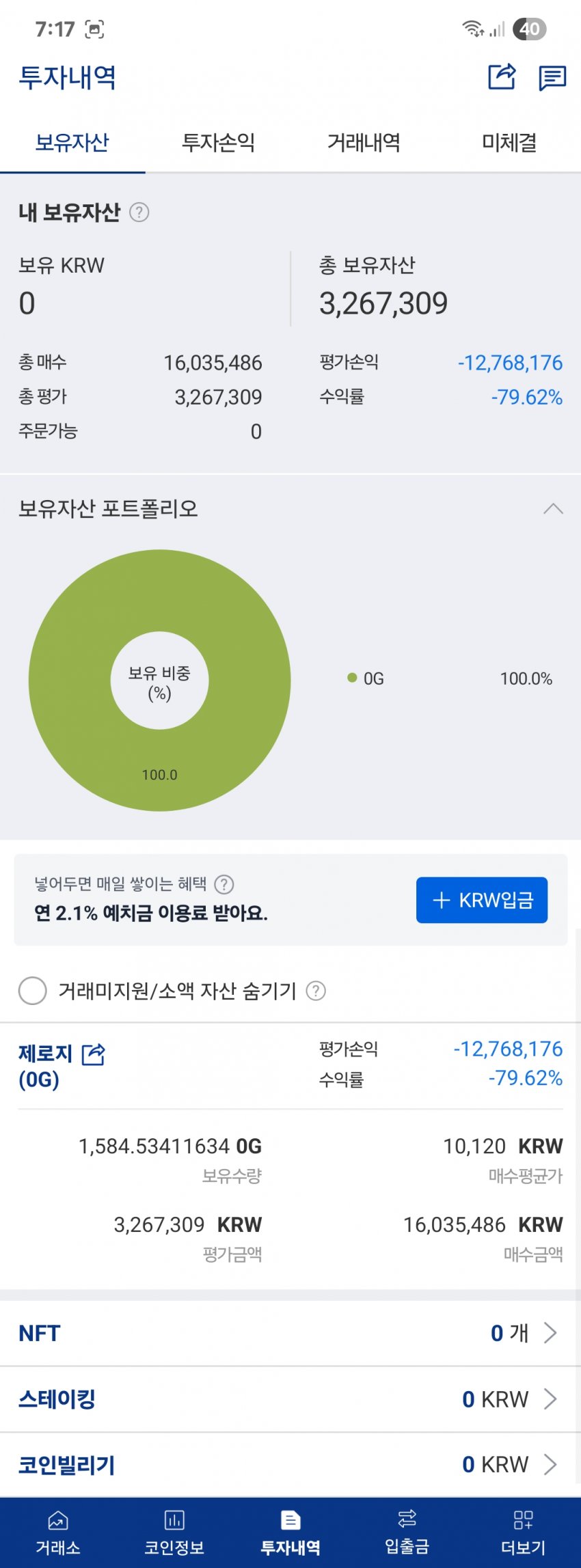Expand the NFT row chevron

[550, 1333]
